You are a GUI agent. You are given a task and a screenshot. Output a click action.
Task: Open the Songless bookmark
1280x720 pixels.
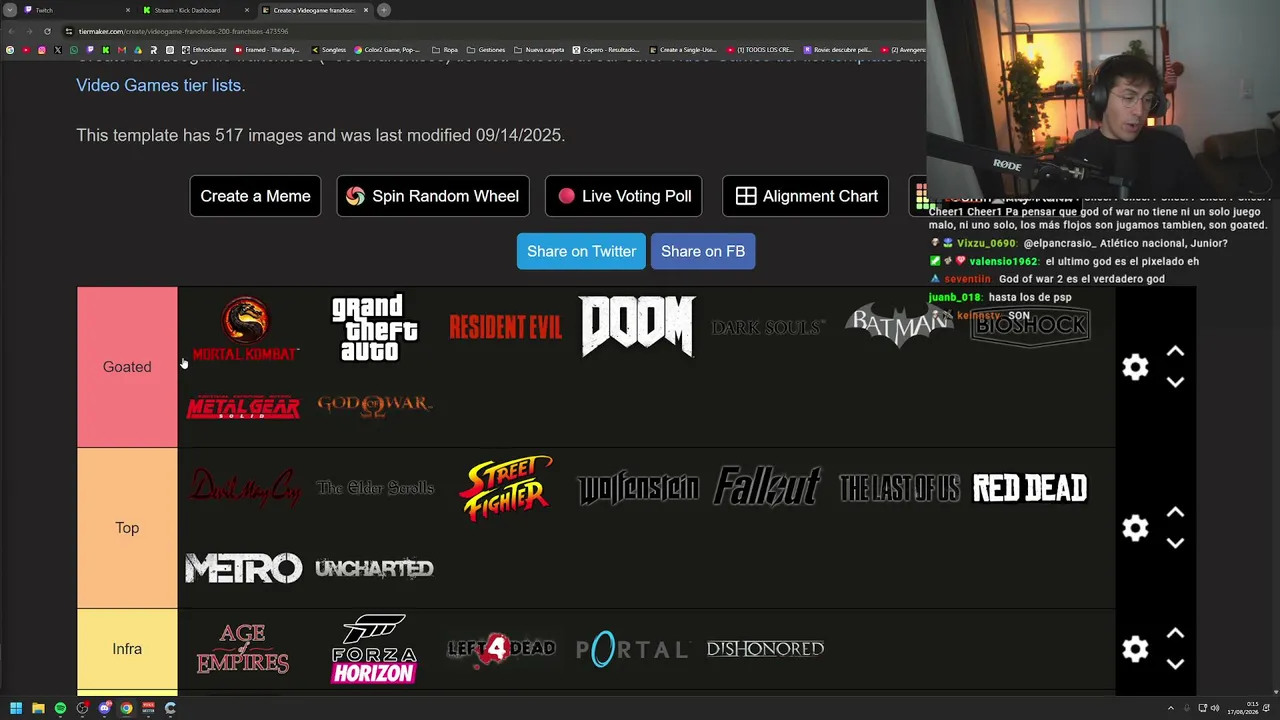click(329, 50)
